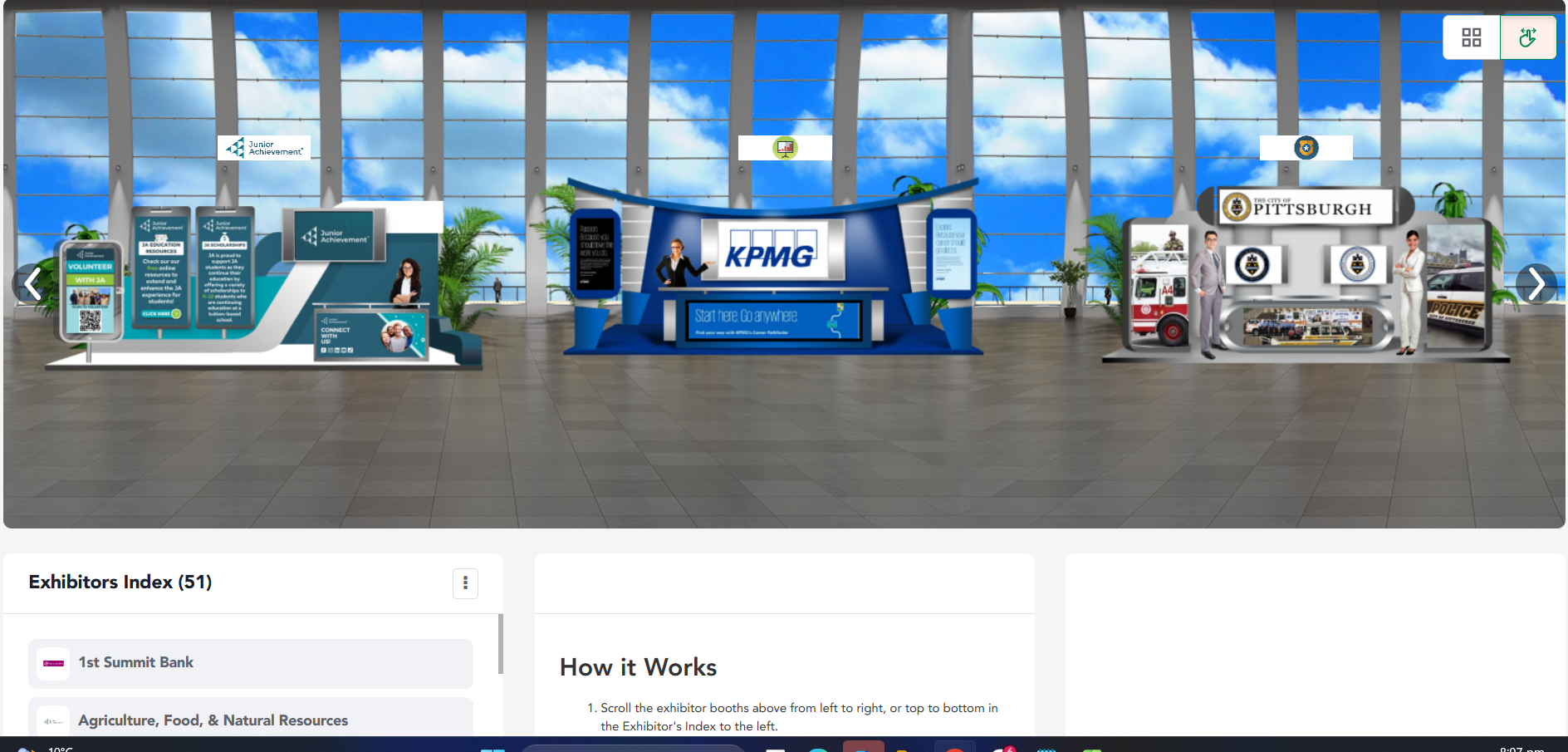Image resolution: width=1568 pixels, height=752 pixels.
Task: Open the 'Start here. Go anywhere' KPMG desk screen
Action: click(774, 321)
